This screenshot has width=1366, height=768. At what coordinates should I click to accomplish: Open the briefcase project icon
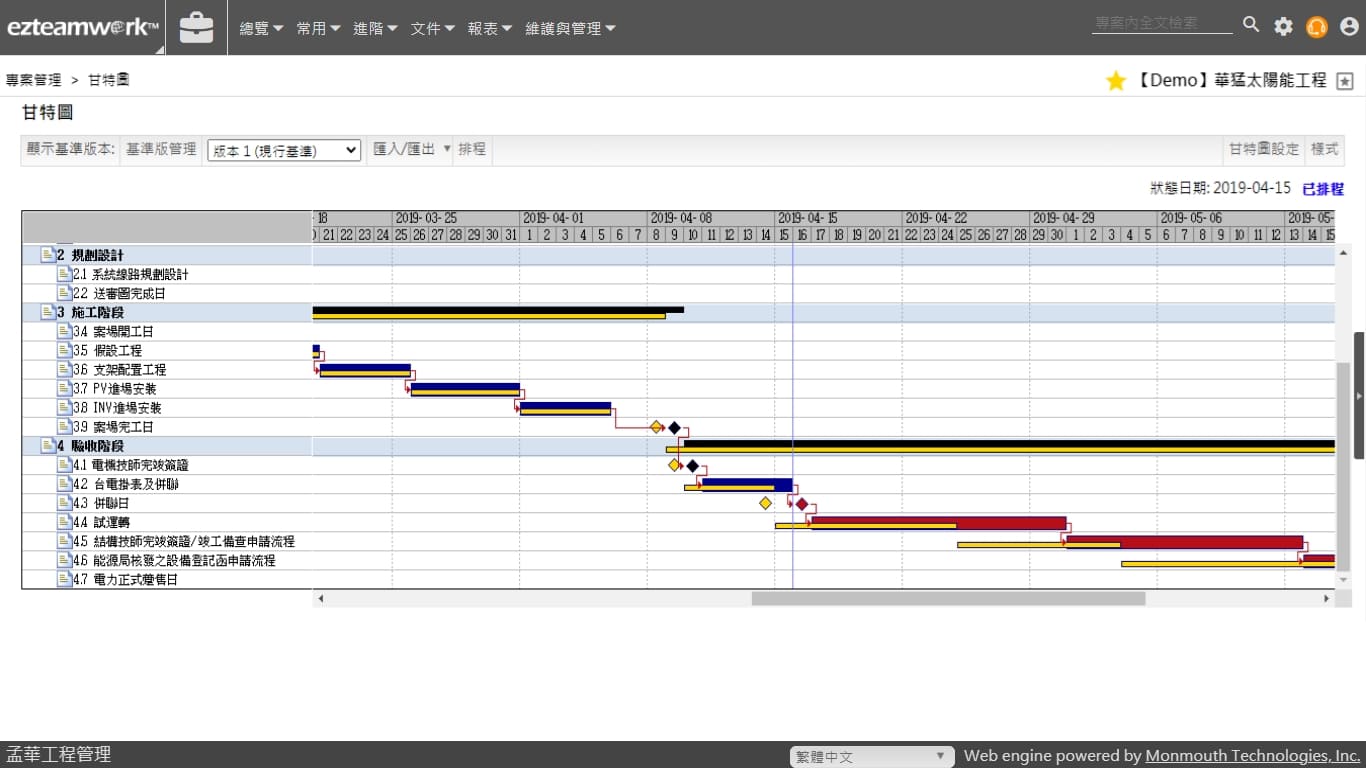tap(196, 28)
